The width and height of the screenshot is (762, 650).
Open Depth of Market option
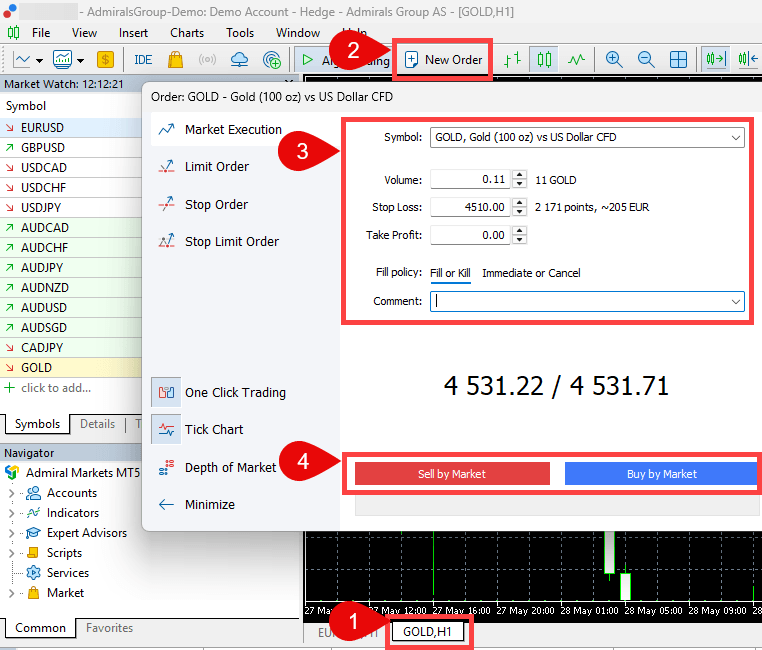click(x=230, y=467)
